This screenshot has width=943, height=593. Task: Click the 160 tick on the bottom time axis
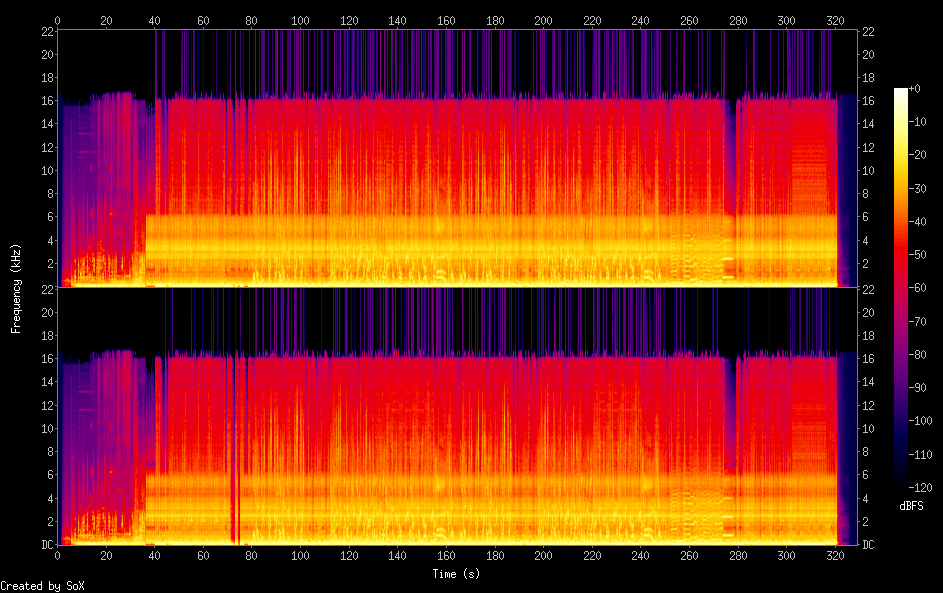pyautogui.click(x=446, y=555)
